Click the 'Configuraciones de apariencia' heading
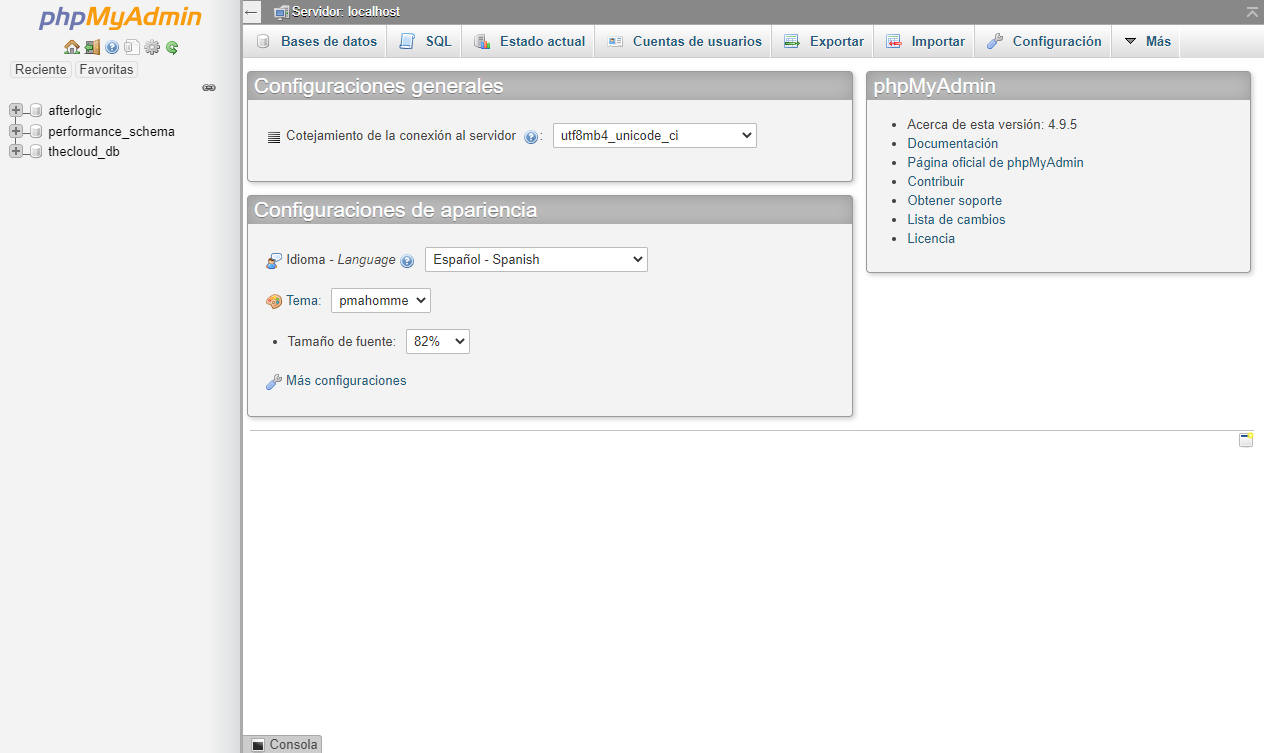 (x=395, y=210)
